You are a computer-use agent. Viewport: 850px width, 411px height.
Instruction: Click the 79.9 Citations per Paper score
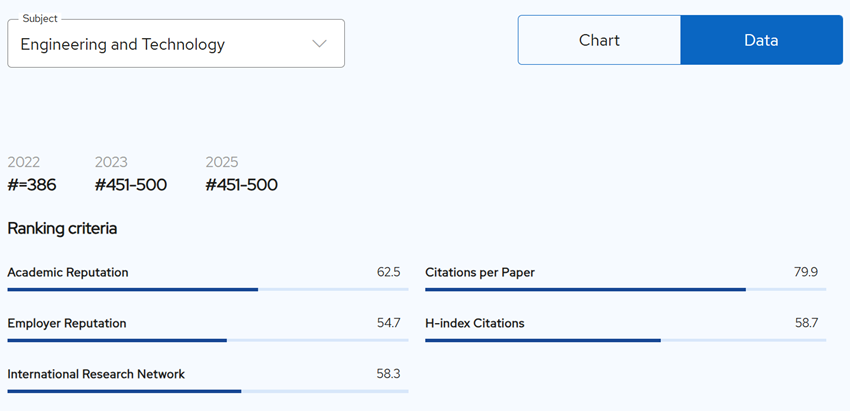pyautogui.click(x=806, y=272)
